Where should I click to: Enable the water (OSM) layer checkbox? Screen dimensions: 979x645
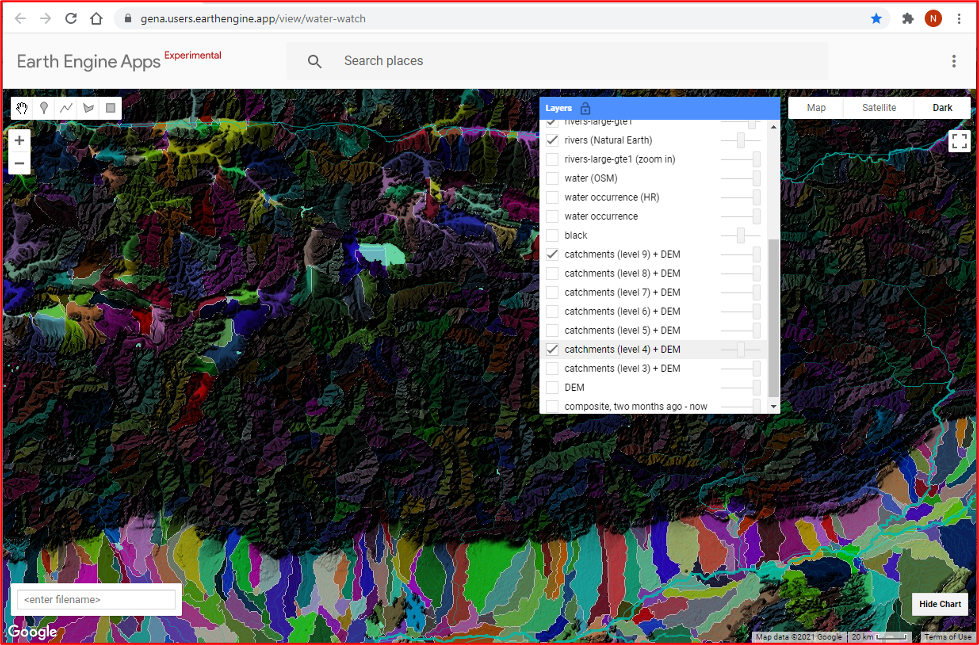[x=552, y=178]
